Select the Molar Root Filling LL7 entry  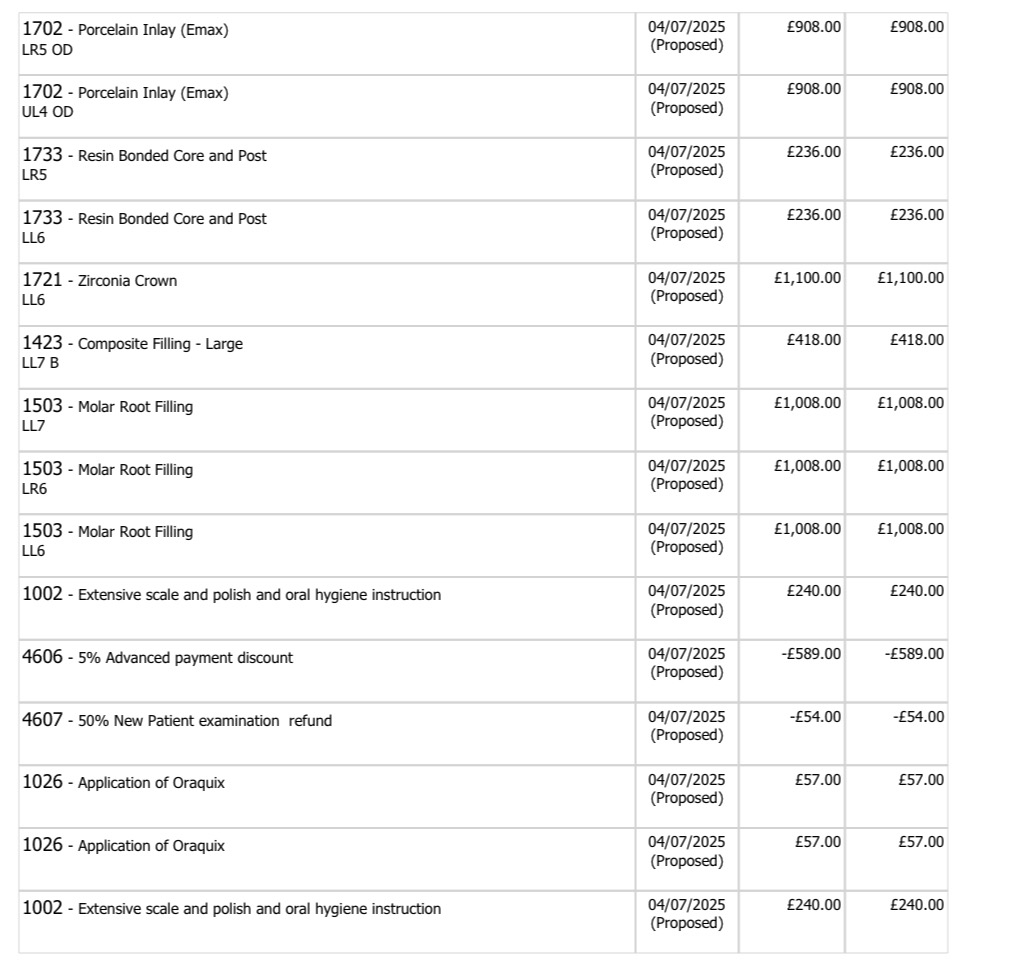[135, 407]
